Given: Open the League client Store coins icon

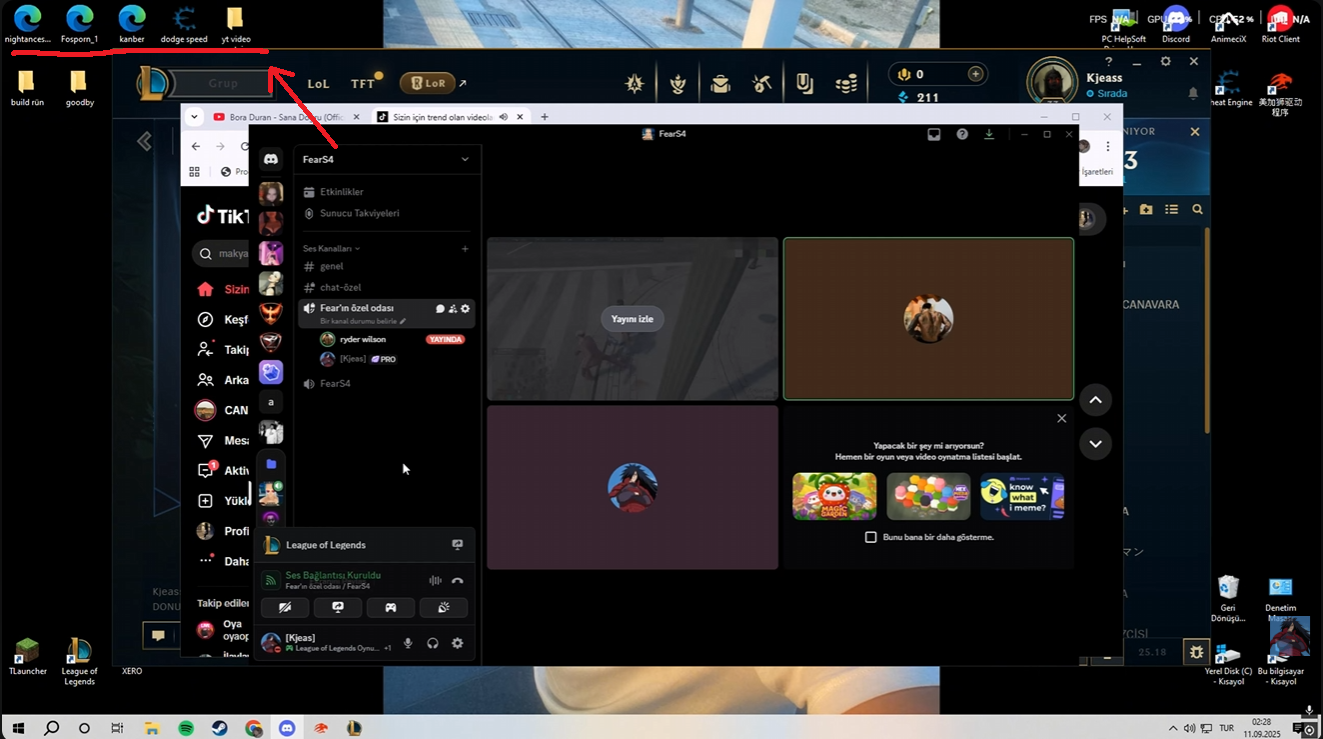Looking at the screenshot, I should pyautogui.click(x=846, y=84).
